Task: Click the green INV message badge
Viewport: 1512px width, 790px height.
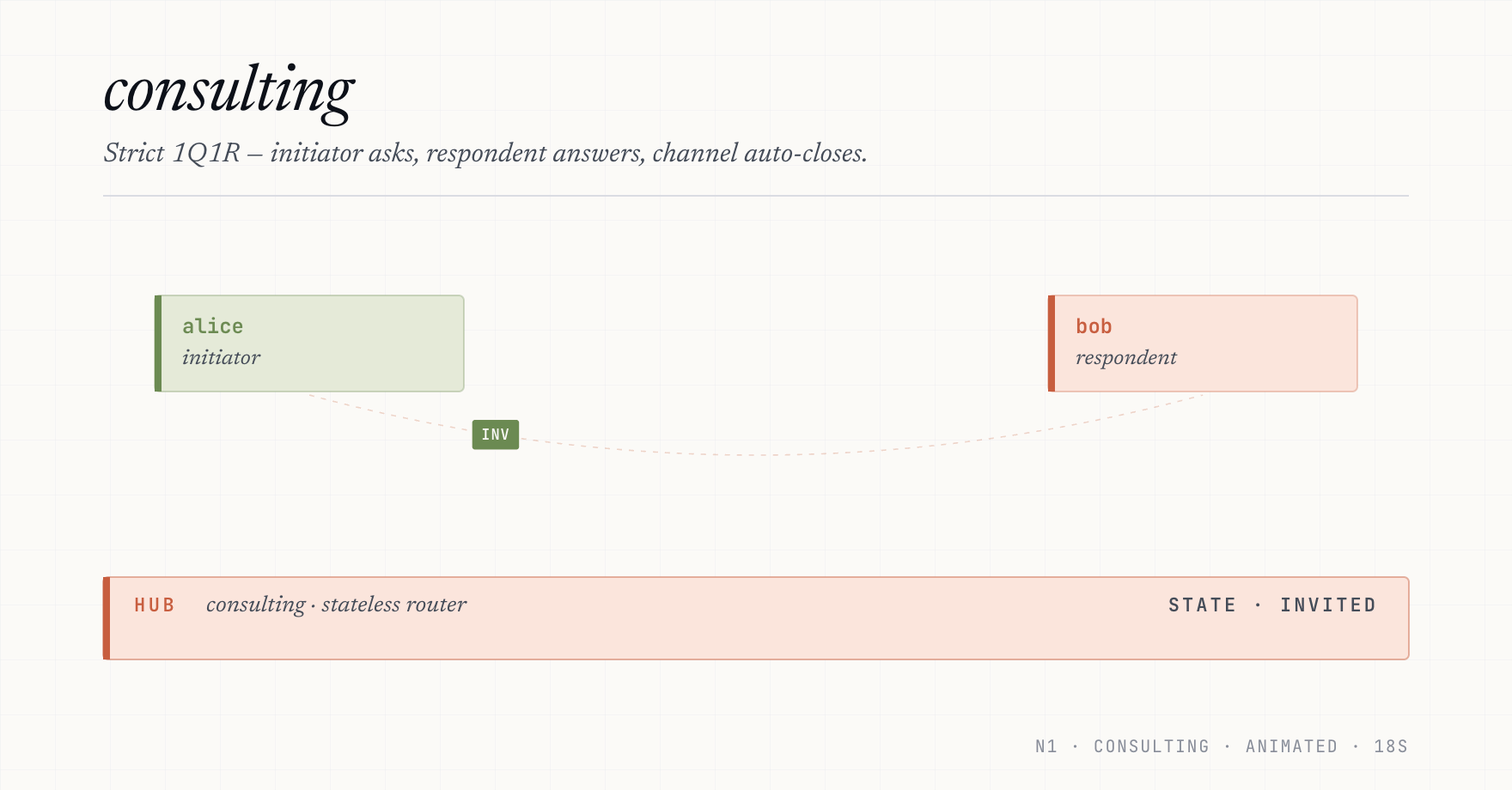Action: [x=496, y=434]
